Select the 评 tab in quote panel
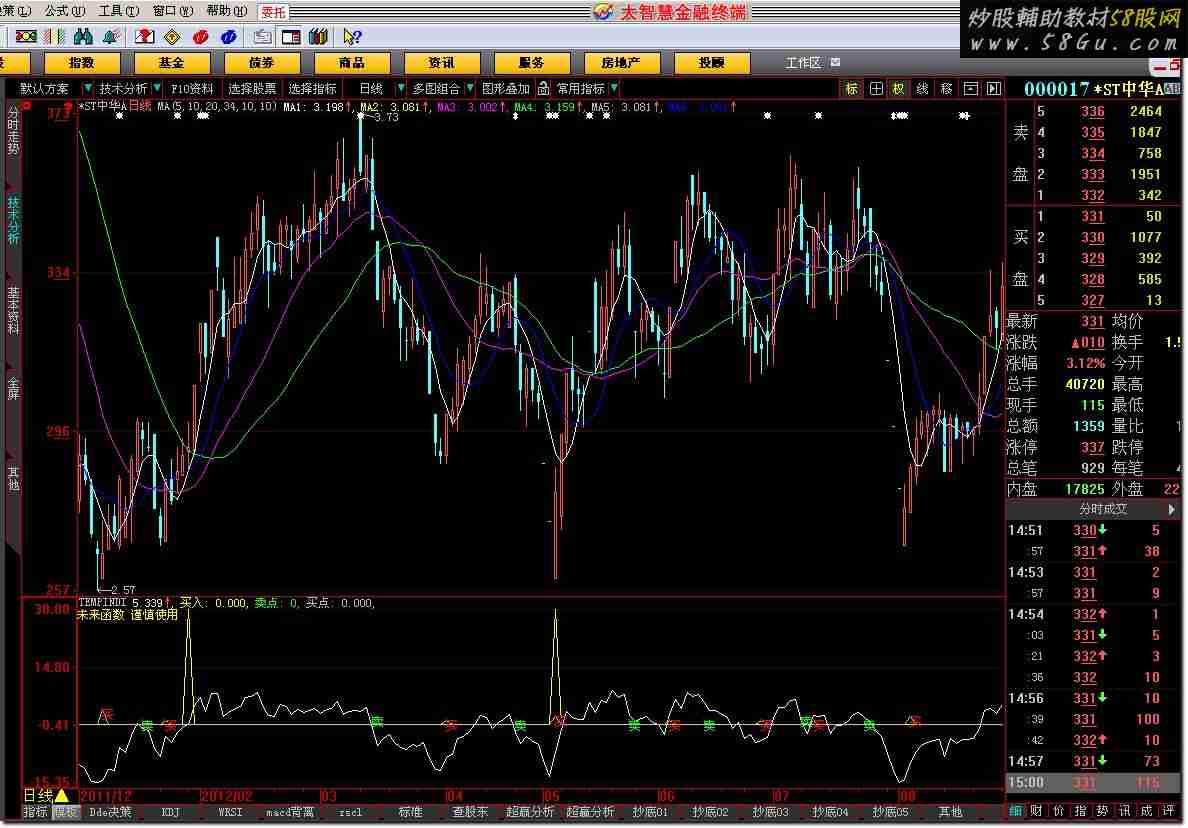The height and width of the screenshot is (828, 1188). (x=1168, y=811)
